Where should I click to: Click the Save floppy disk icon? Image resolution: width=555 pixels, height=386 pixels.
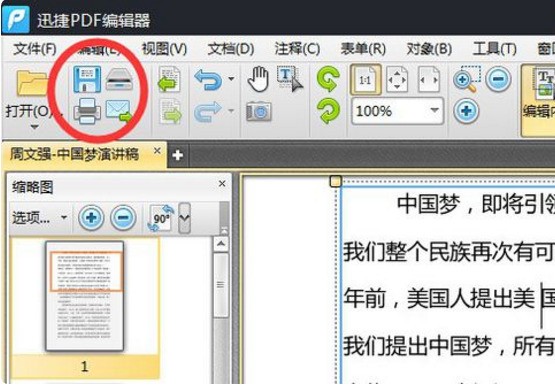tap(87, 80)
